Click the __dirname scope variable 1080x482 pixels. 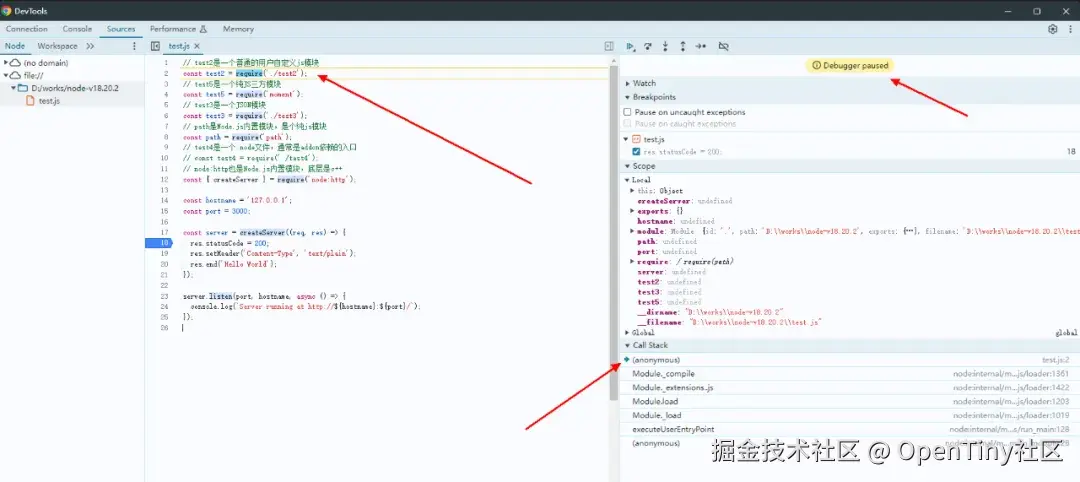(710, 312)
